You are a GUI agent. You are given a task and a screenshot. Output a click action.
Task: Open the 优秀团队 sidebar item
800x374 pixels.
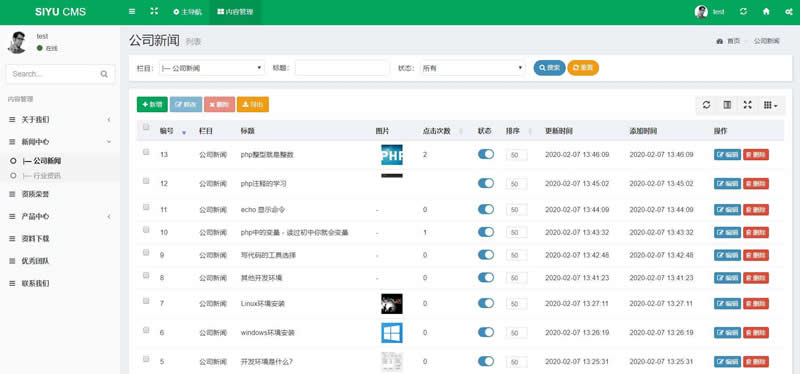tap(60, 261)
